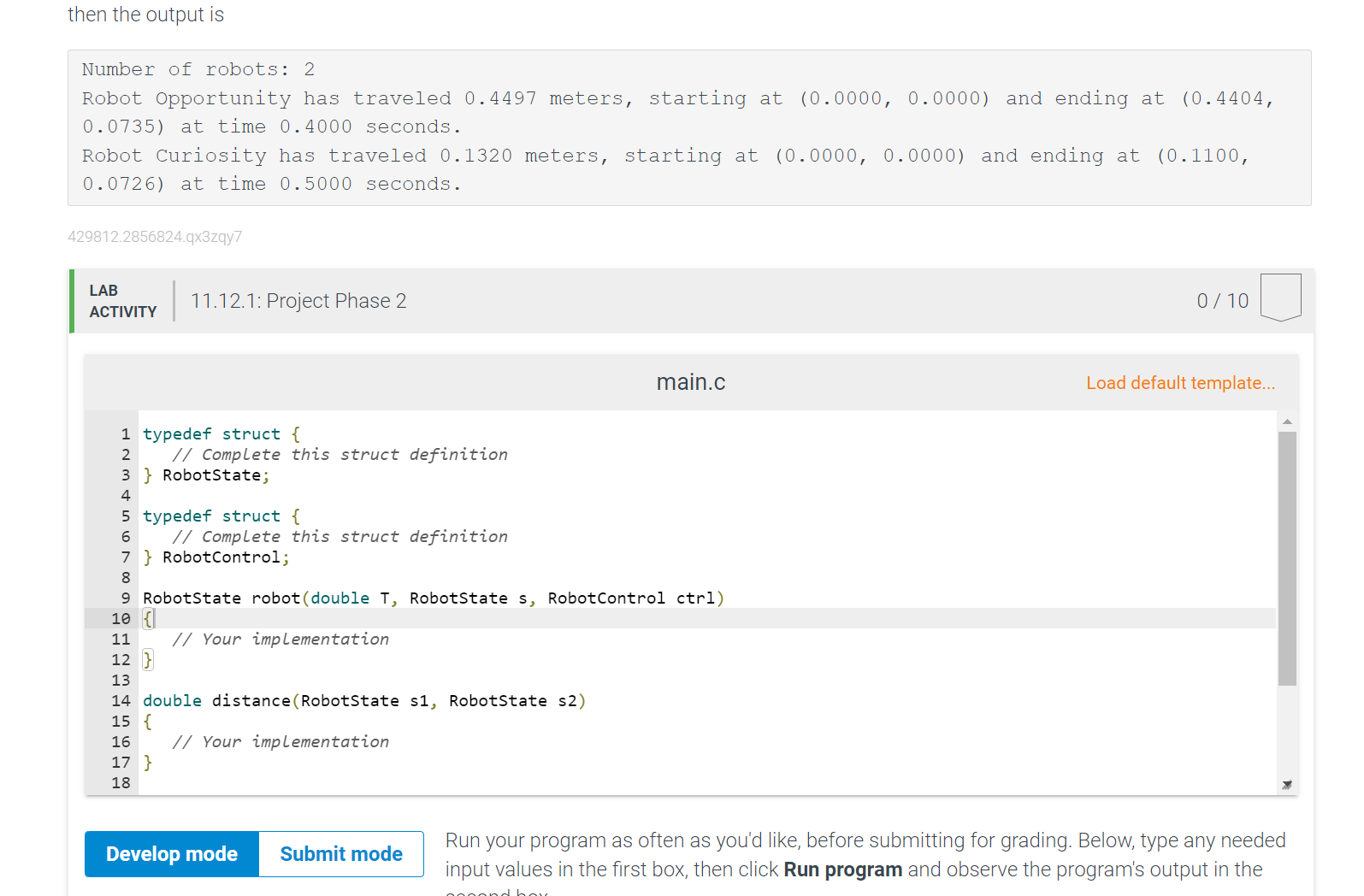Click the editor scrollbar down arrow

(1287, 785)
